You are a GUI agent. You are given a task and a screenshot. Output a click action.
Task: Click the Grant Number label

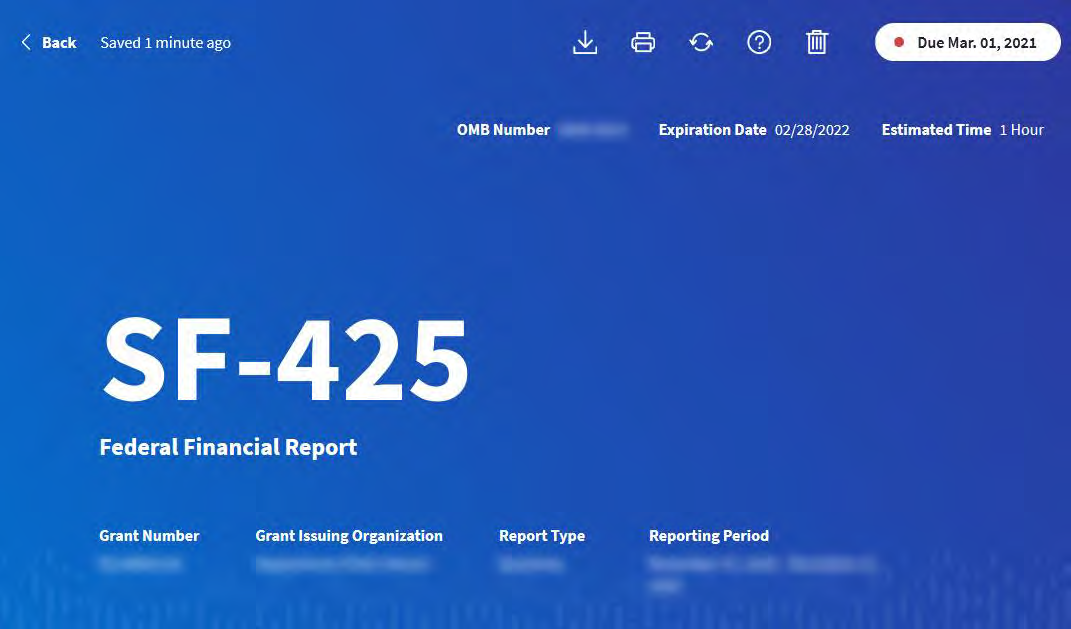point(149,536)
